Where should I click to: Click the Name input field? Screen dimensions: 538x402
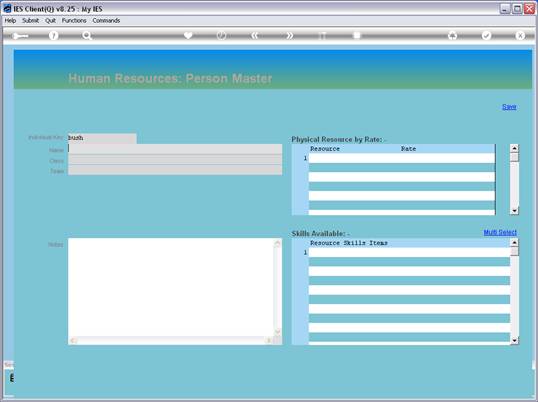[x=175, y=149]
